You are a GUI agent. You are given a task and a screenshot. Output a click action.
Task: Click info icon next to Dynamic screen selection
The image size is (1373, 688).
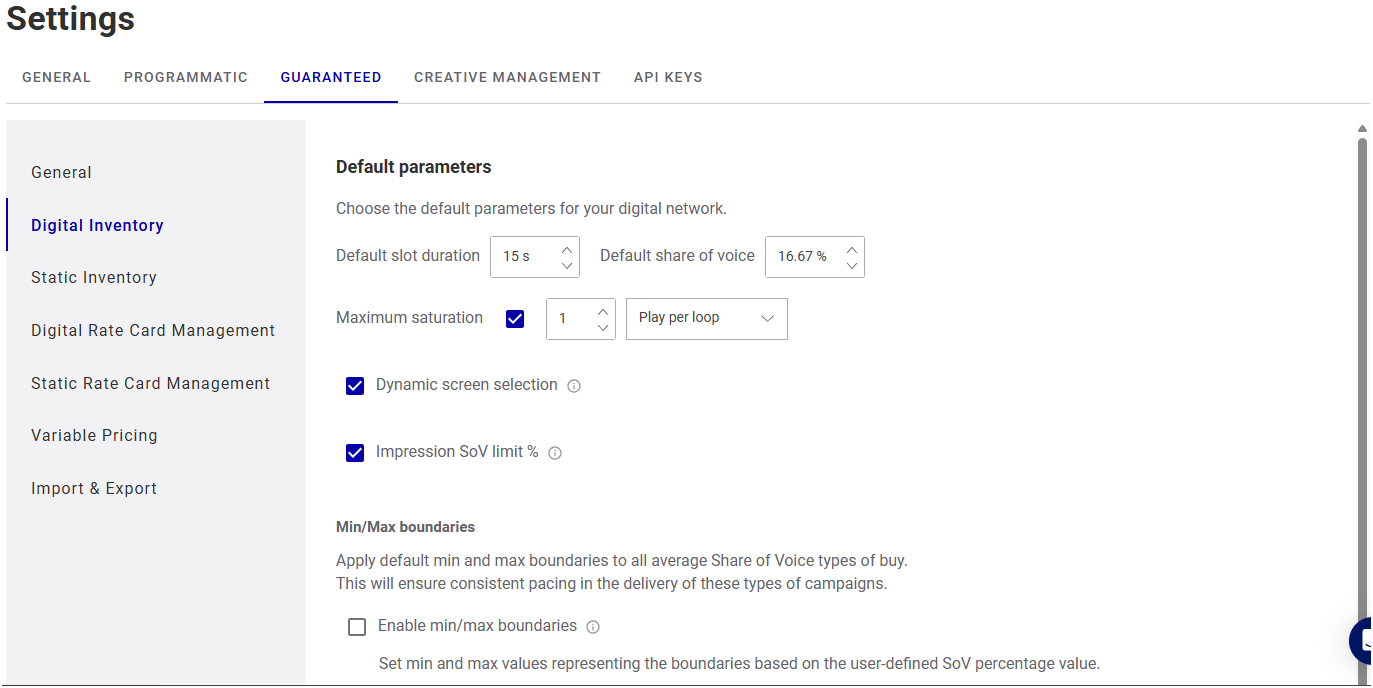click(574, 386)
